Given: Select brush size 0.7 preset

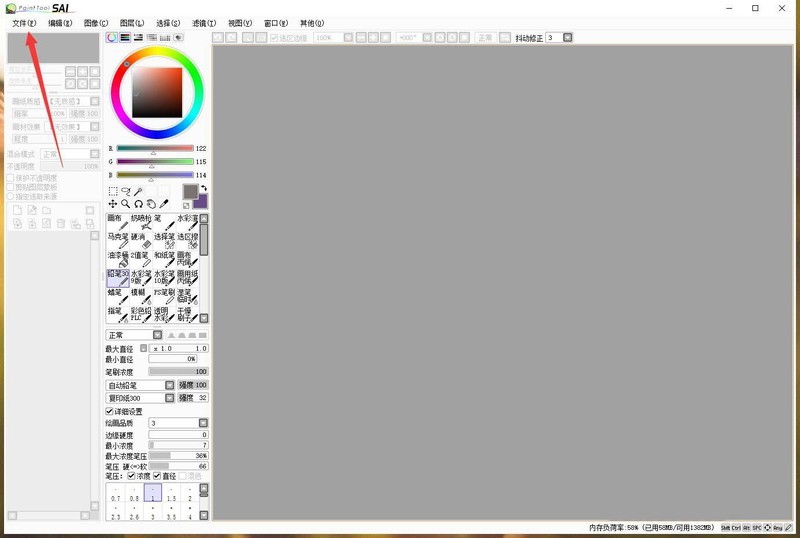Looking at the screenshot, I should coord(115,495).
